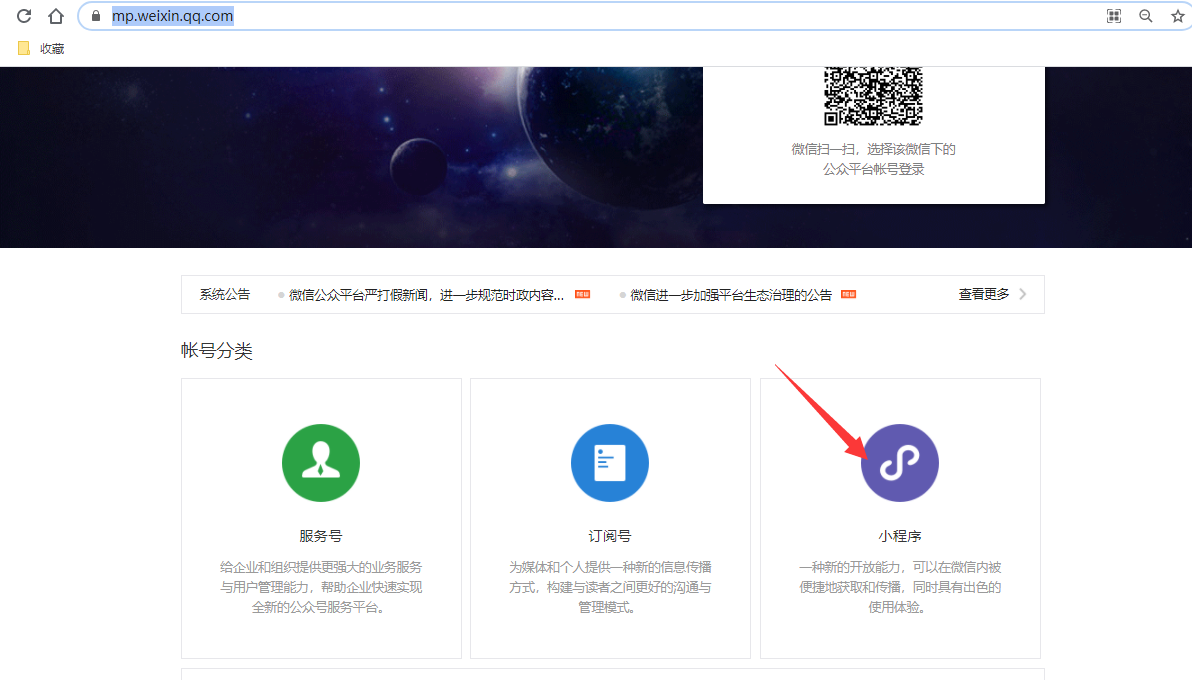Image resolution: width=1192 pixels, height=680 pixels.
Task: Click the padlock site security icon
Action: 96,16
